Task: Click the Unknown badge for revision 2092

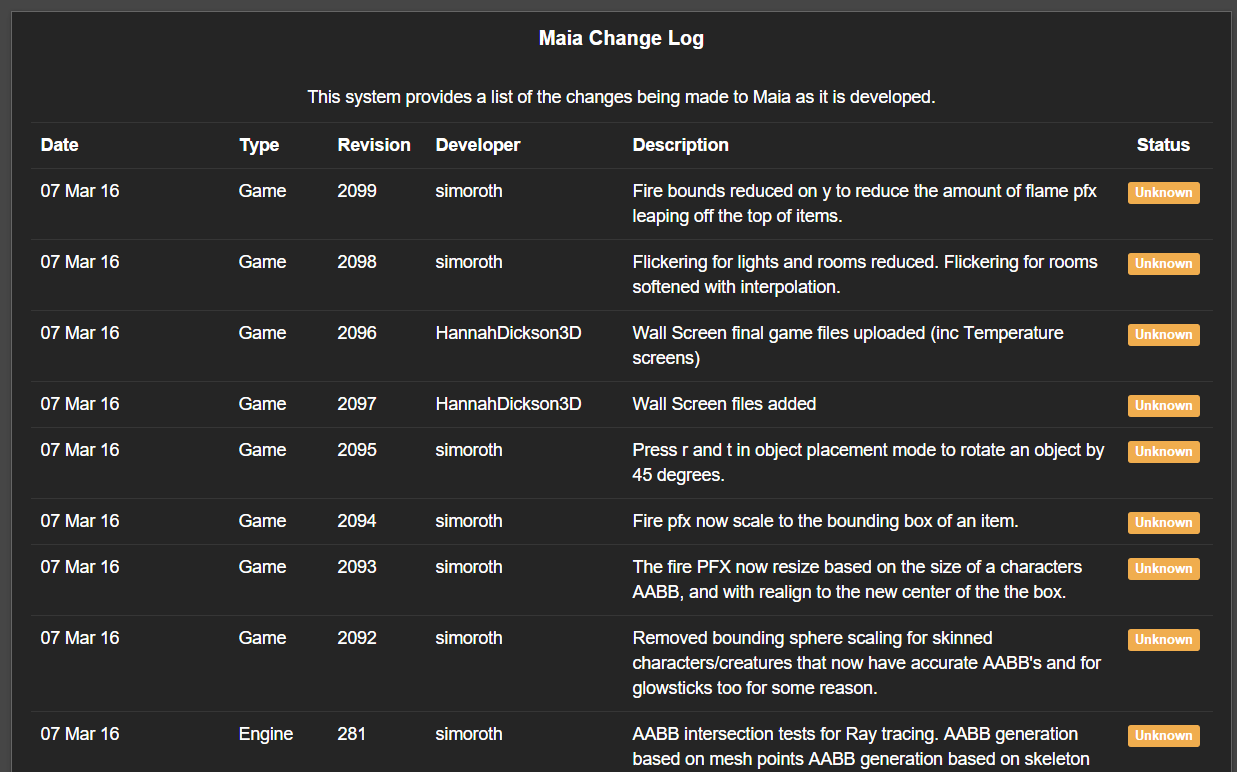Action: click(x=1163, y=640)
